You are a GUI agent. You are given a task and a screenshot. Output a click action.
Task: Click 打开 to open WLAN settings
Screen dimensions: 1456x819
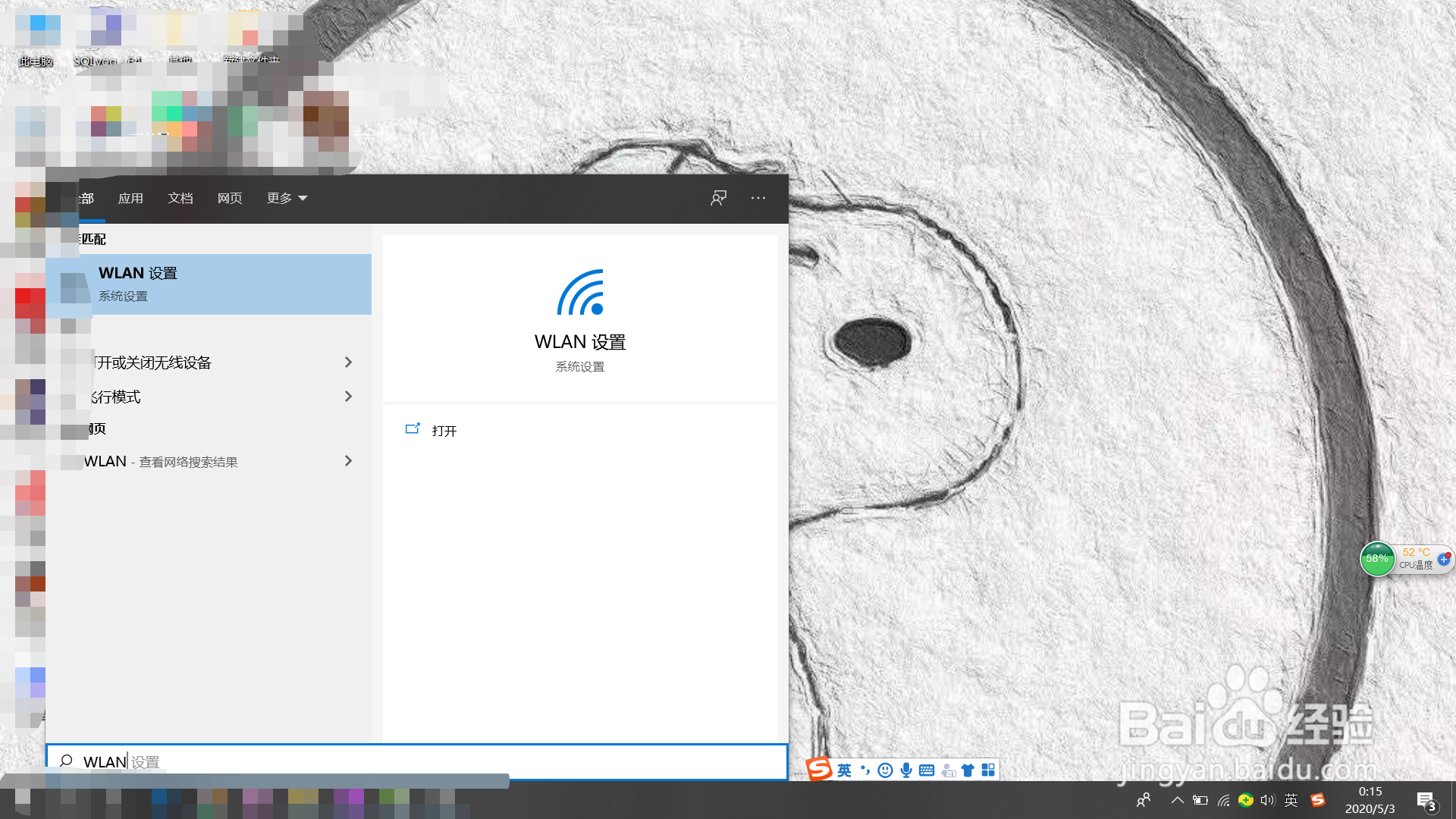[444, 431]
